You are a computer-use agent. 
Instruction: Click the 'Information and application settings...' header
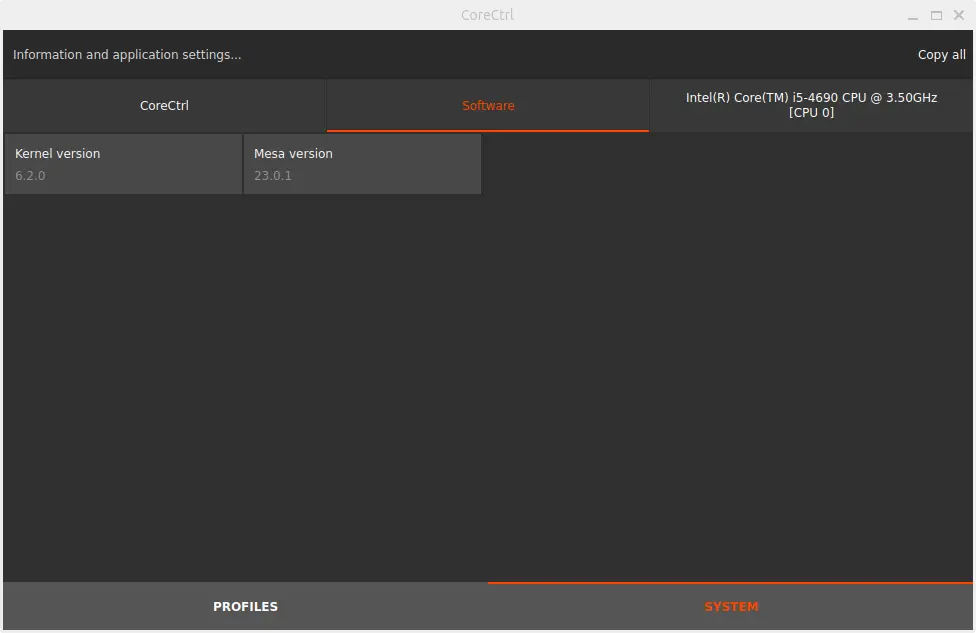tap(127, 55)
